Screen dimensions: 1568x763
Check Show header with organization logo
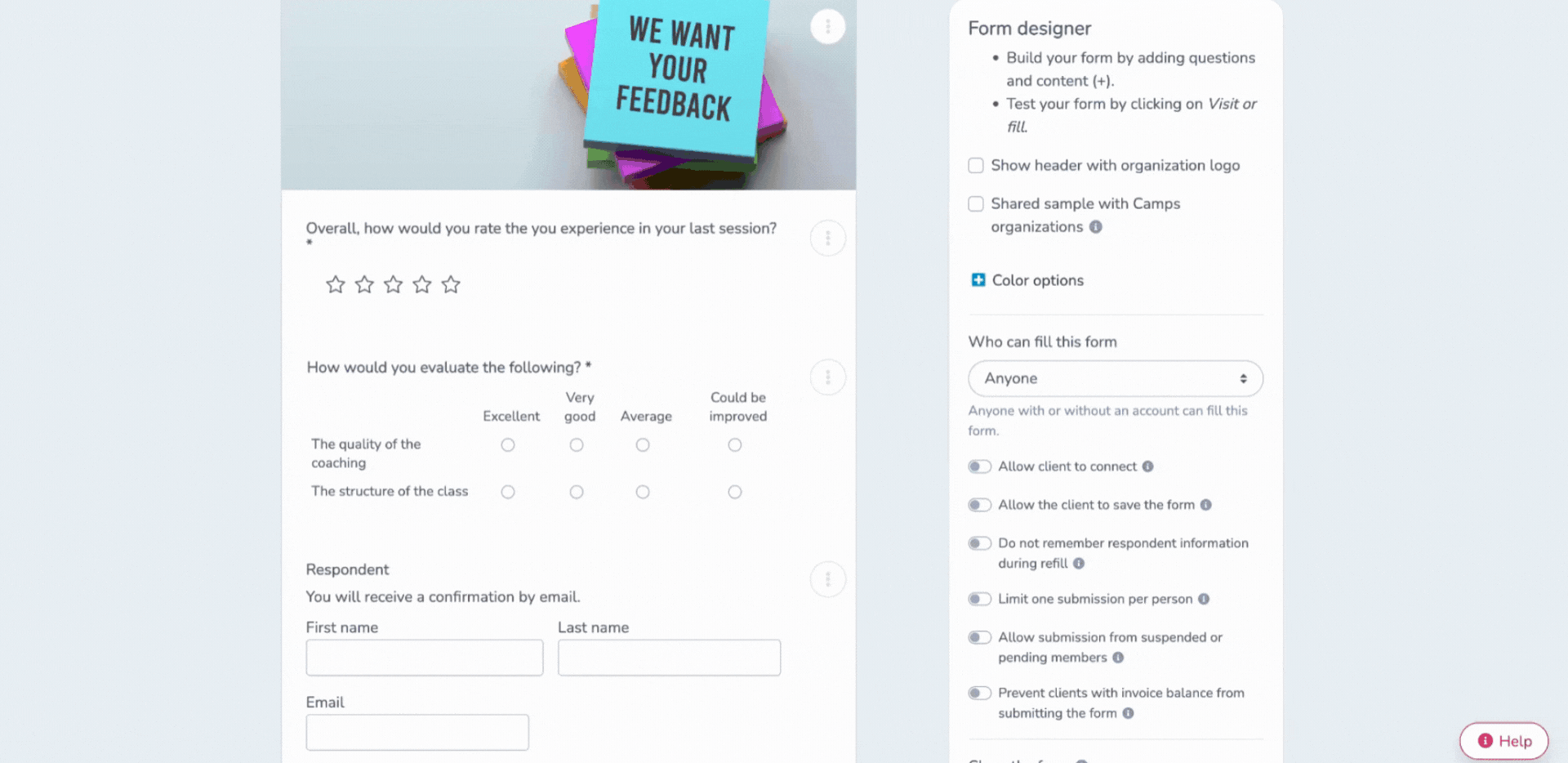[x=976, y=165]
